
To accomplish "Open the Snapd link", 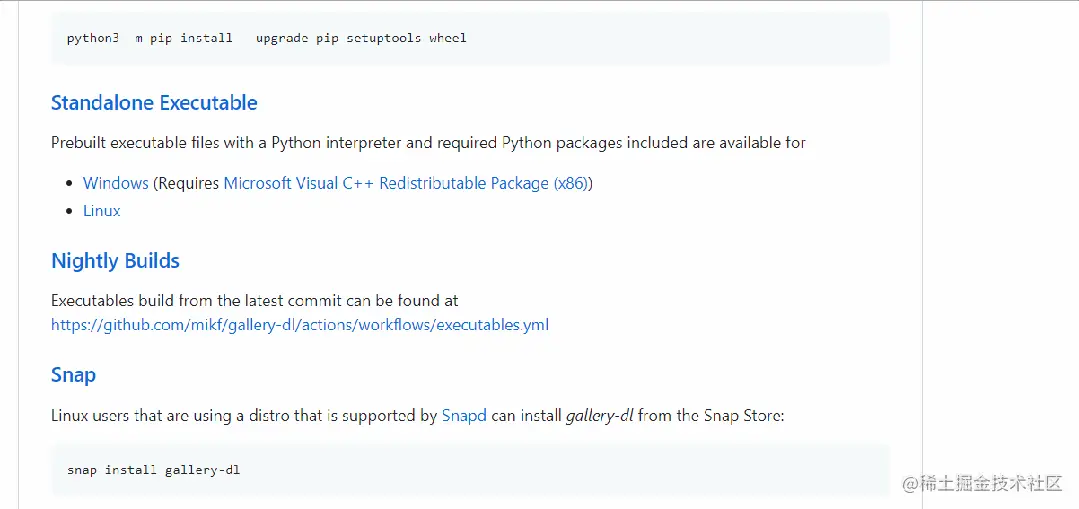I will pyautogui.click(x=464, y=415).
